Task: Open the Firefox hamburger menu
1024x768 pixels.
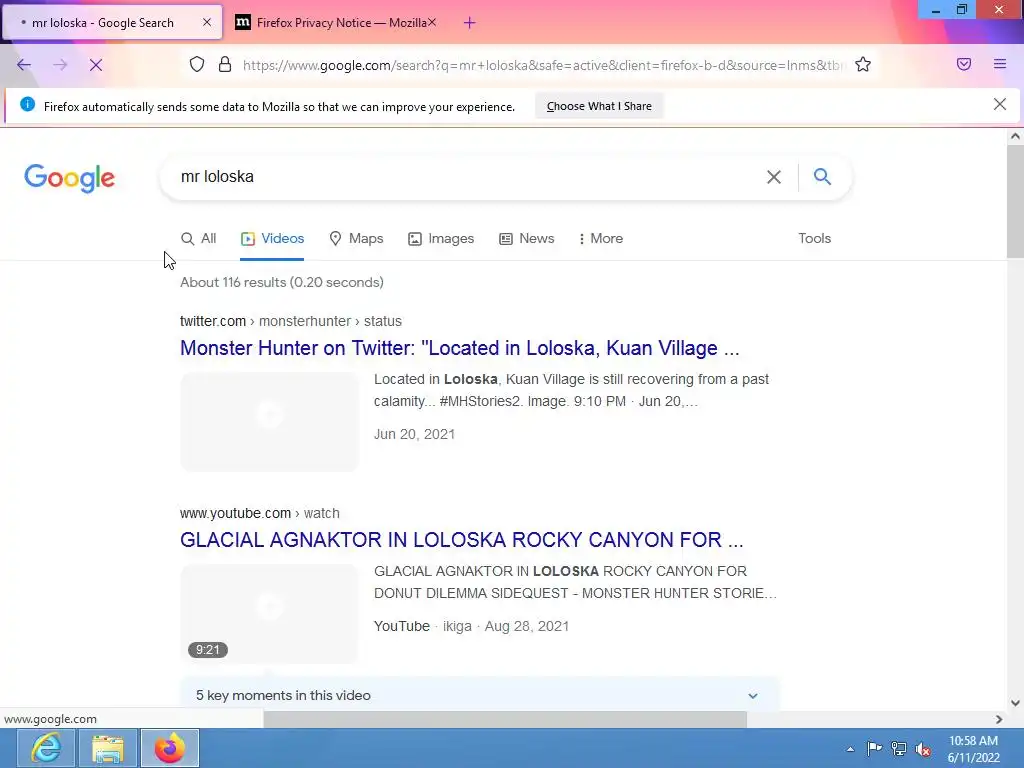Action: [999, 64]
